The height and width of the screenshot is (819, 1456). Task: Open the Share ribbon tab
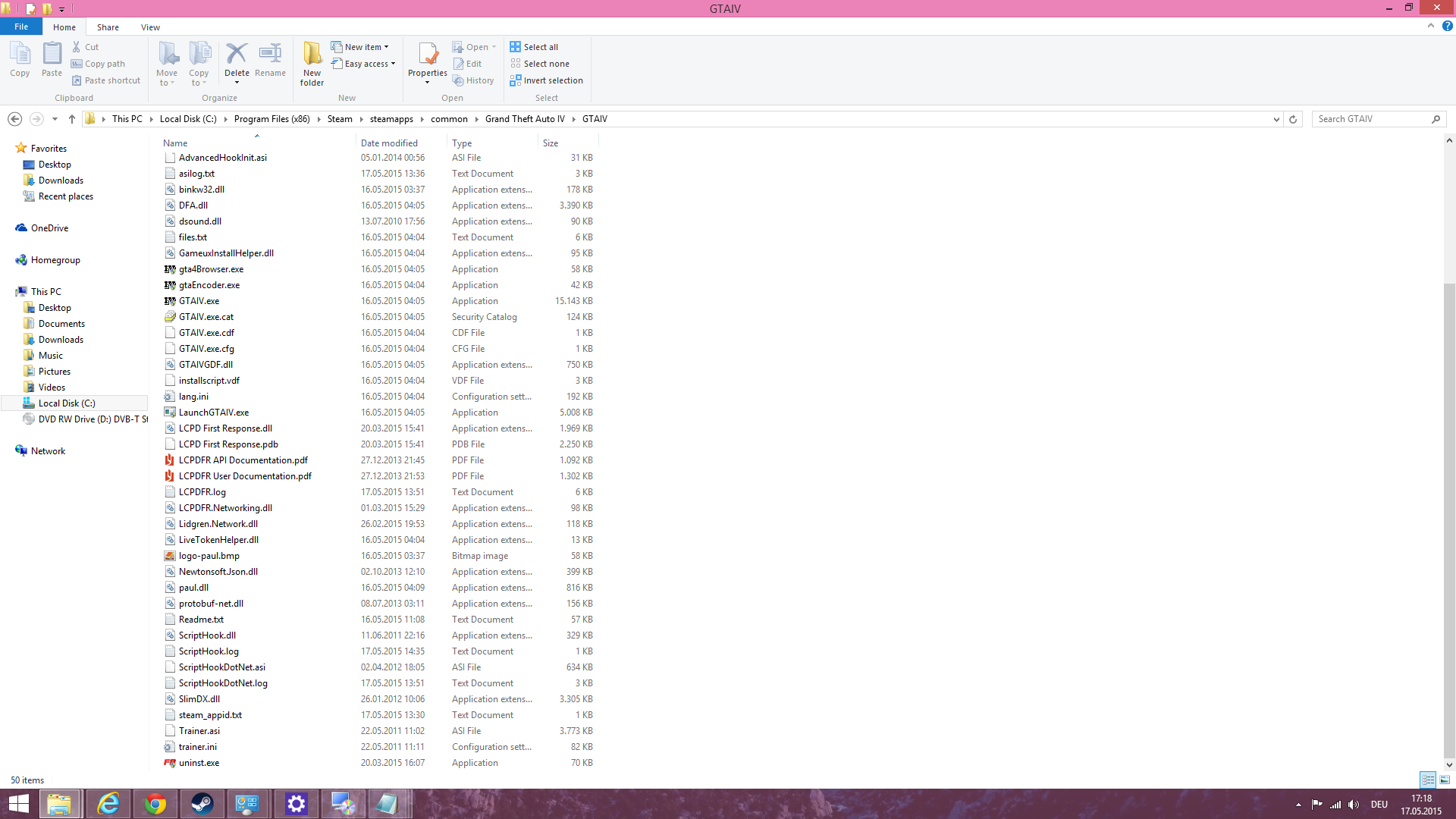[108, 27]
